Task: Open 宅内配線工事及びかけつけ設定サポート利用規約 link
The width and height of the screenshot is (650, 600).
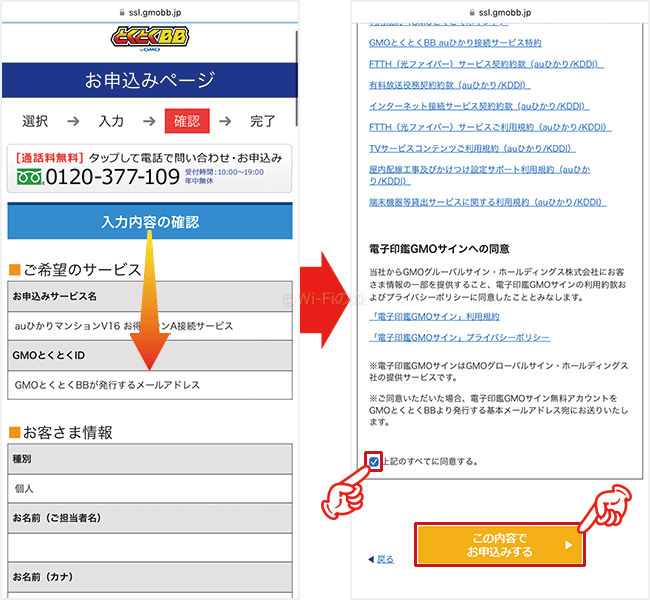Action: pos(479,175)
